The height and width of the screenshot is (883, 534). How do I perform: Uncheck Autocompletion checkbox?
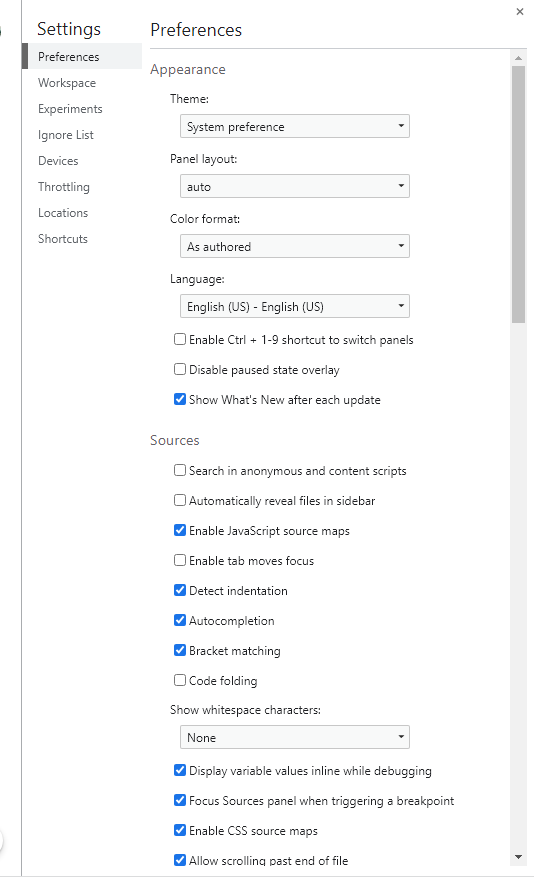(180, 619)
